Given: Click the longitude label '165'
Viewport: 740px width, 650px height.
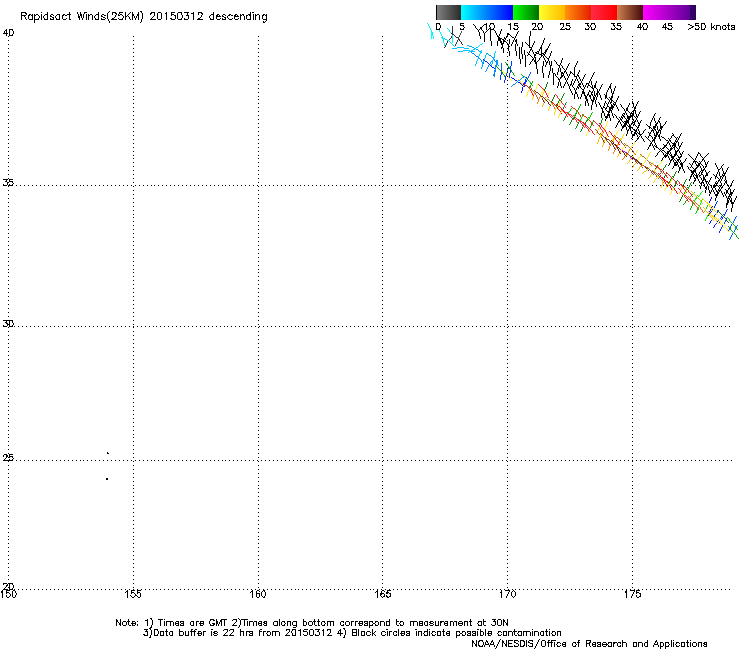Looking at the screenshot, I should coord(382,594).
